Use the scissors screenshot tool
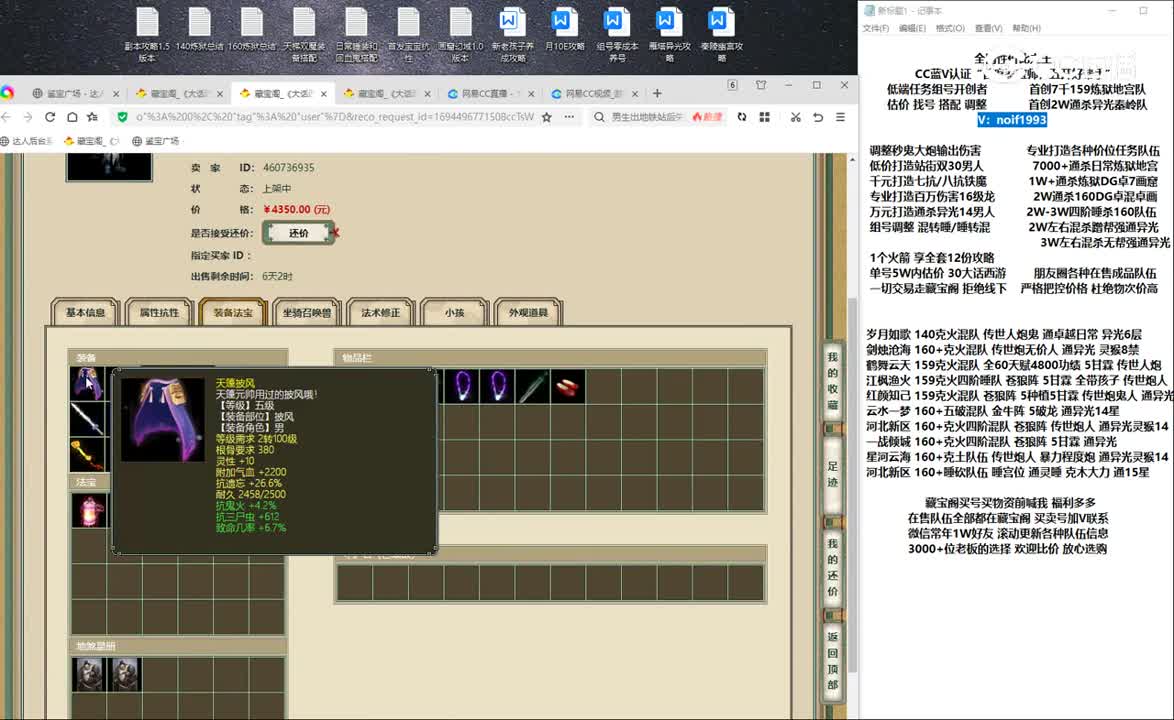 pos(795,117)
